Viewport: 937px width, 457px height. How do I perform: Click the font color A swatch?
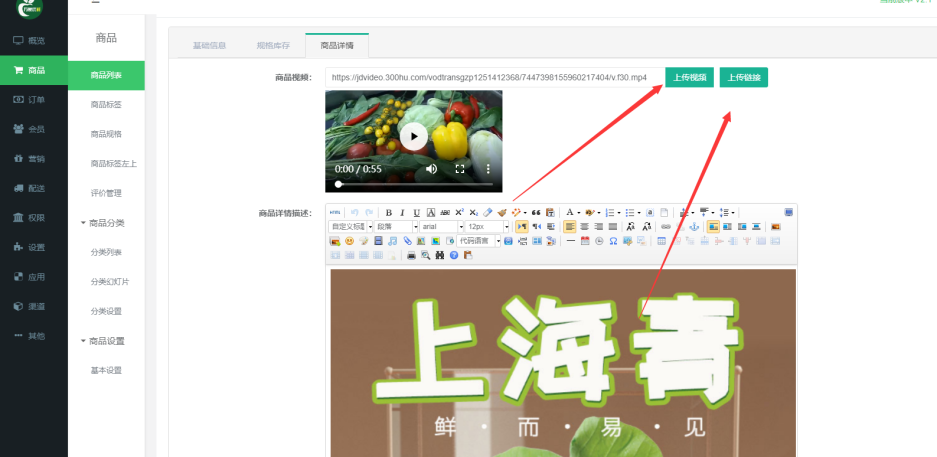point(569,213)
